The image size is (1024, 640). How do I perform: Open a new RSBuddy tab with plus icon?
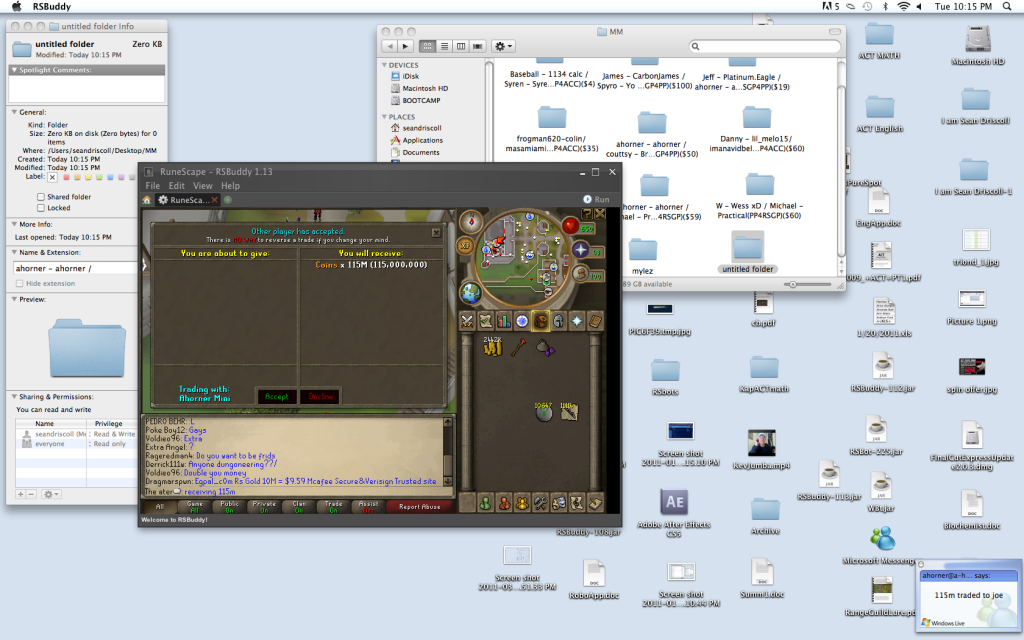(x=228, y=200)
